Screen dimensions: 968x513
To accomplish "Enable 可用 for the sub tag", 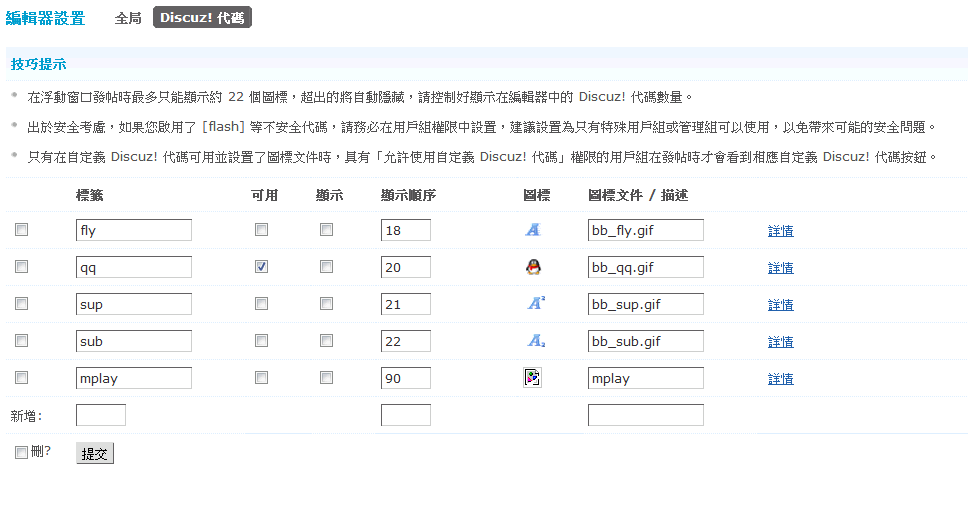I will 262,341.
